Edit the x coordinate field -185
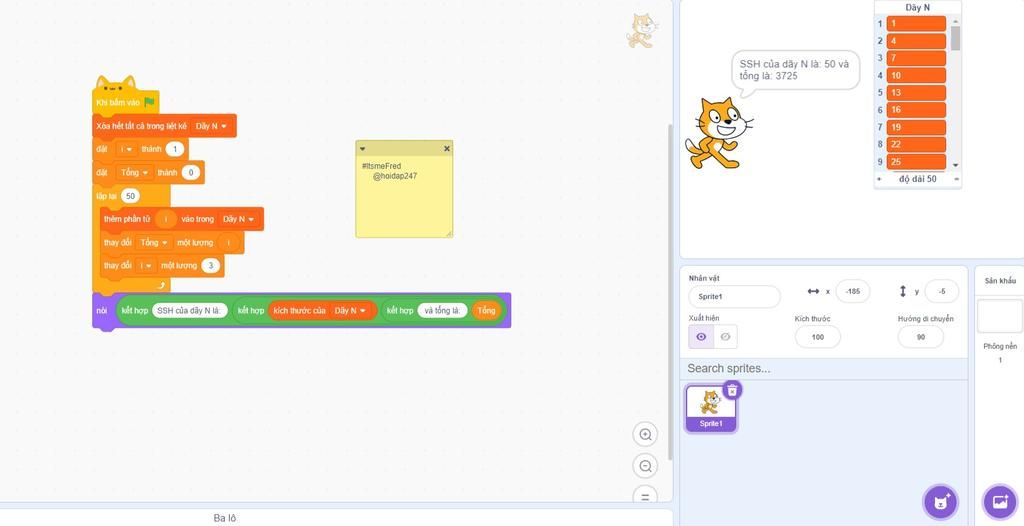Image resolution: width=1024 pixels, height=526 pixels. tap(852, 291)
